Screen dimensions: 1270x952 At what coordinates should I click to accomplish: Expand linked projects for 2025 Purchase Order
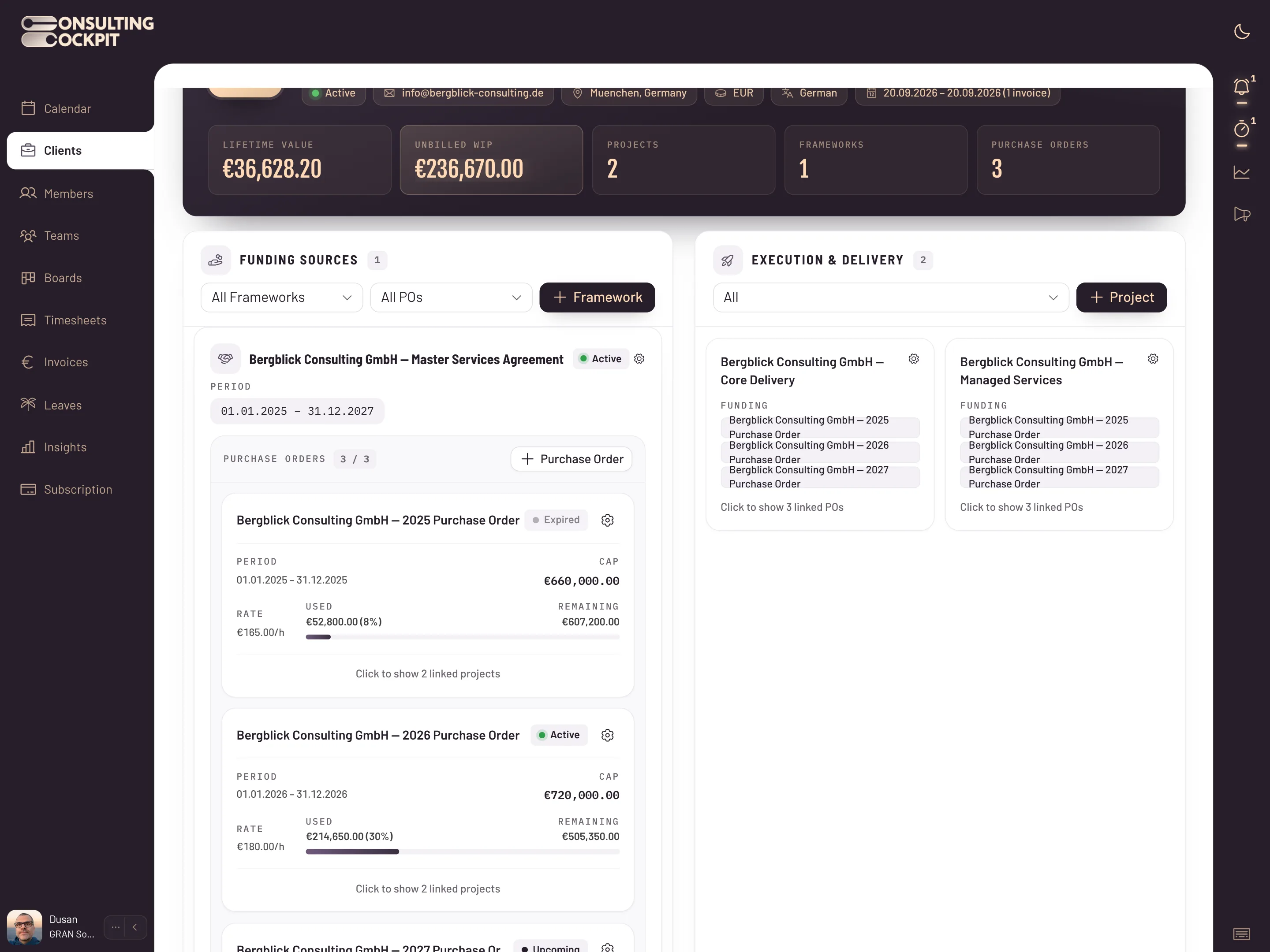coord(428,674)
